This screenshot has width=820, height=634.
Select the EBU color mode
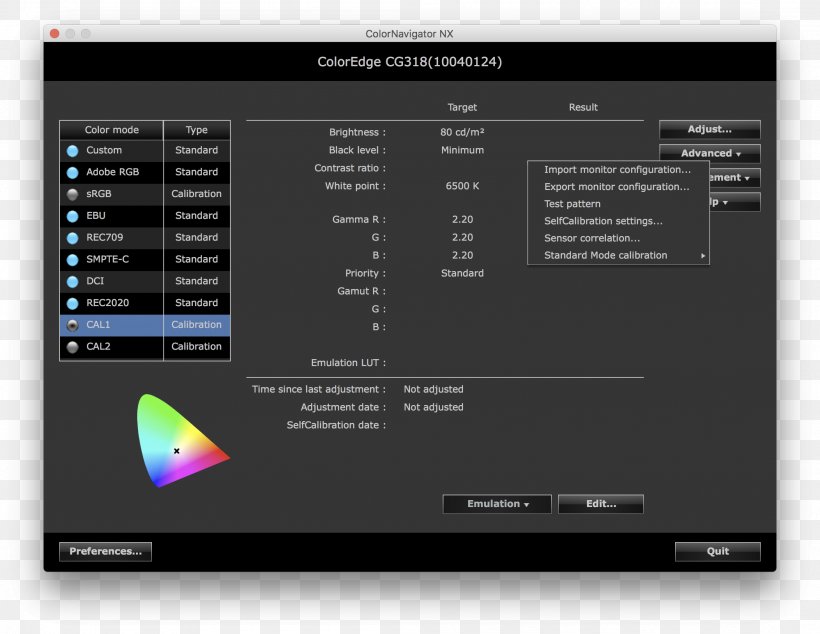[145, 216]
